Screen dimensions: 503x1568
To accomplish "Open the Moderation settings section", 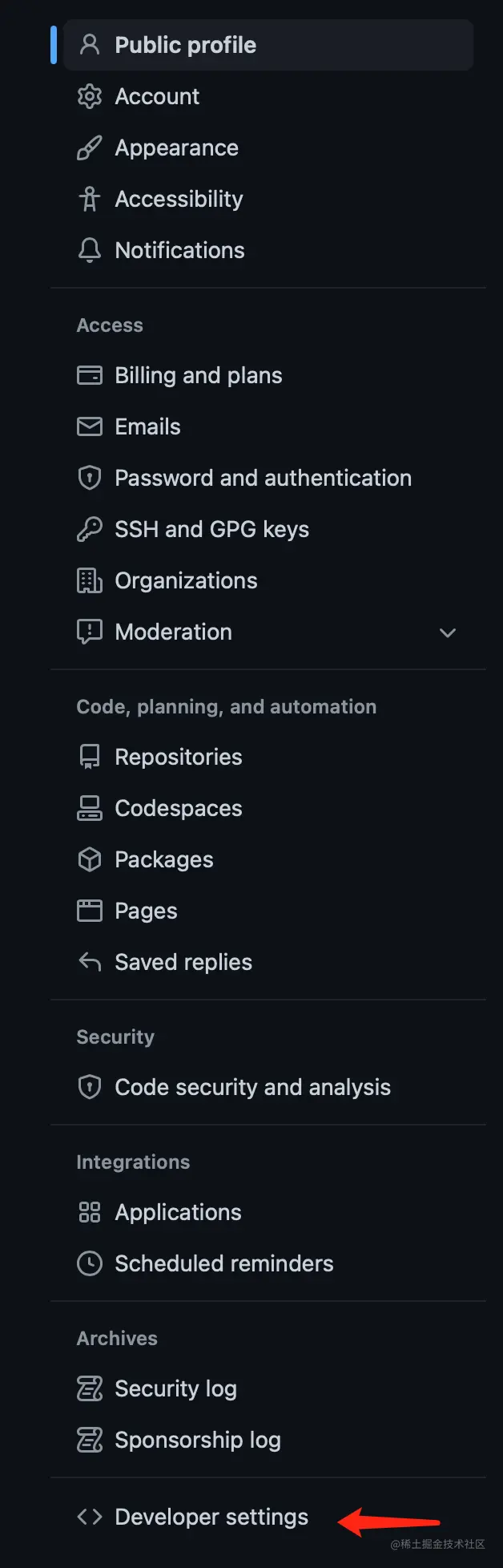I will pos(173,632).
